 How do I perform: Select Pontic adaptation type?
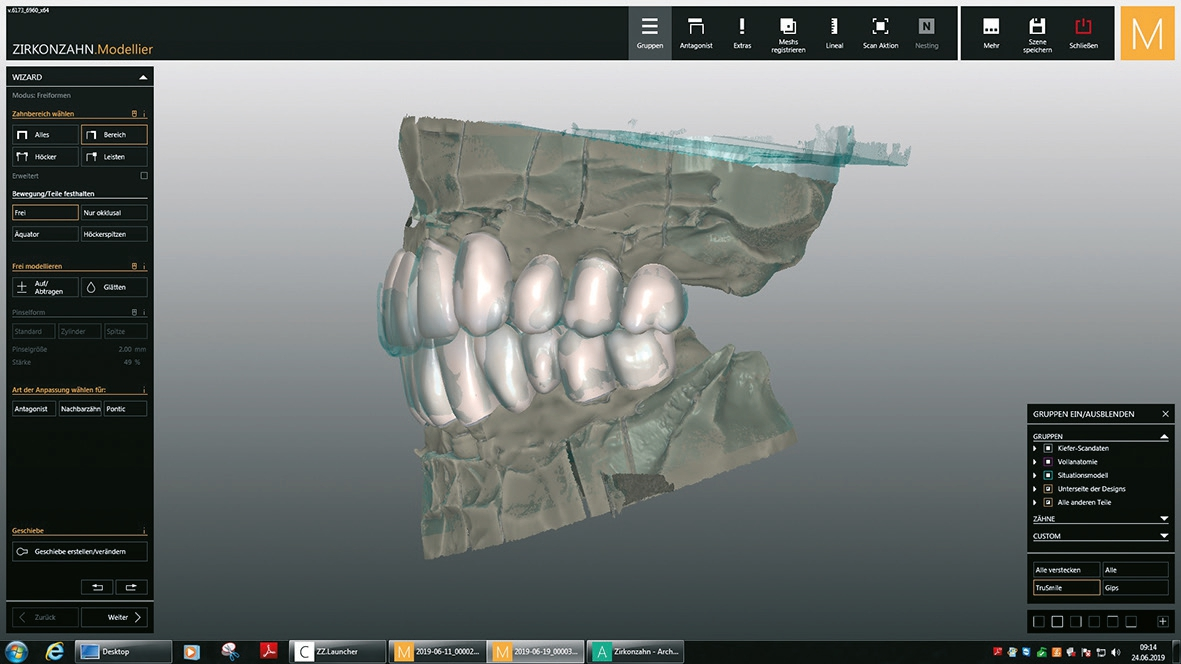pos(125,409)
